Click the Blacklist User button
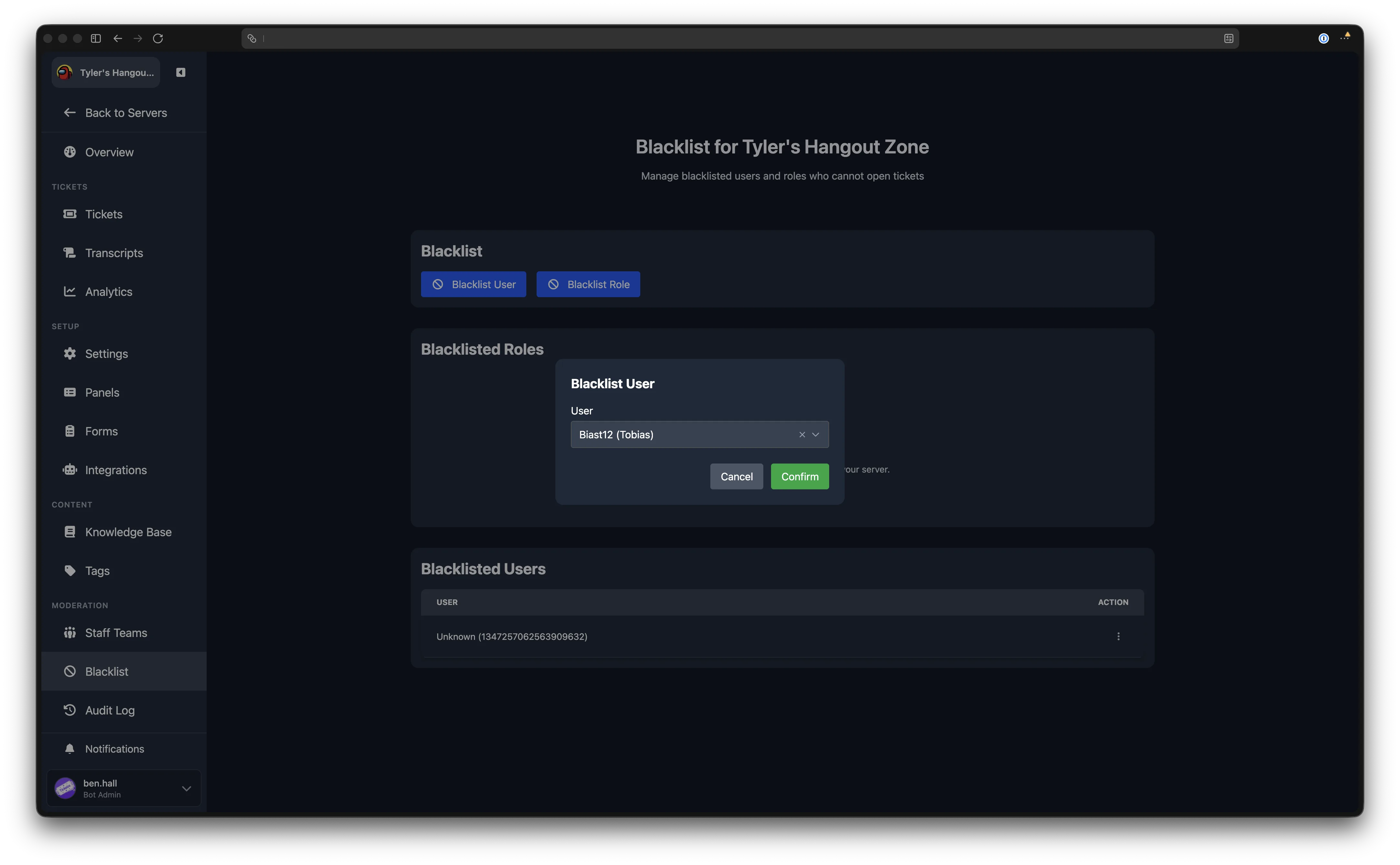The height and width of the screenshot is (865, 1400). coord(474,284)
